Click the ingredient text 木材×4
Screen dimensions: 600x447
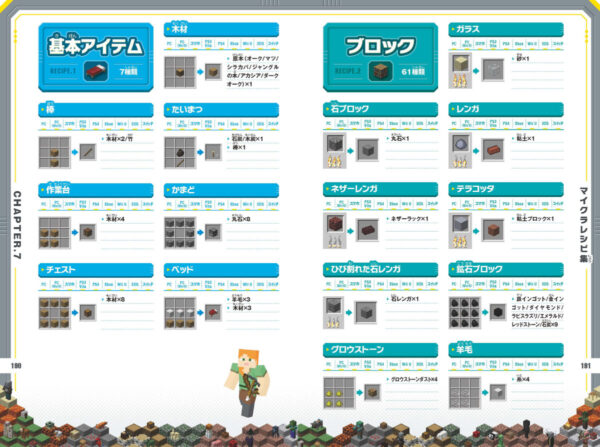coord(115,219)
